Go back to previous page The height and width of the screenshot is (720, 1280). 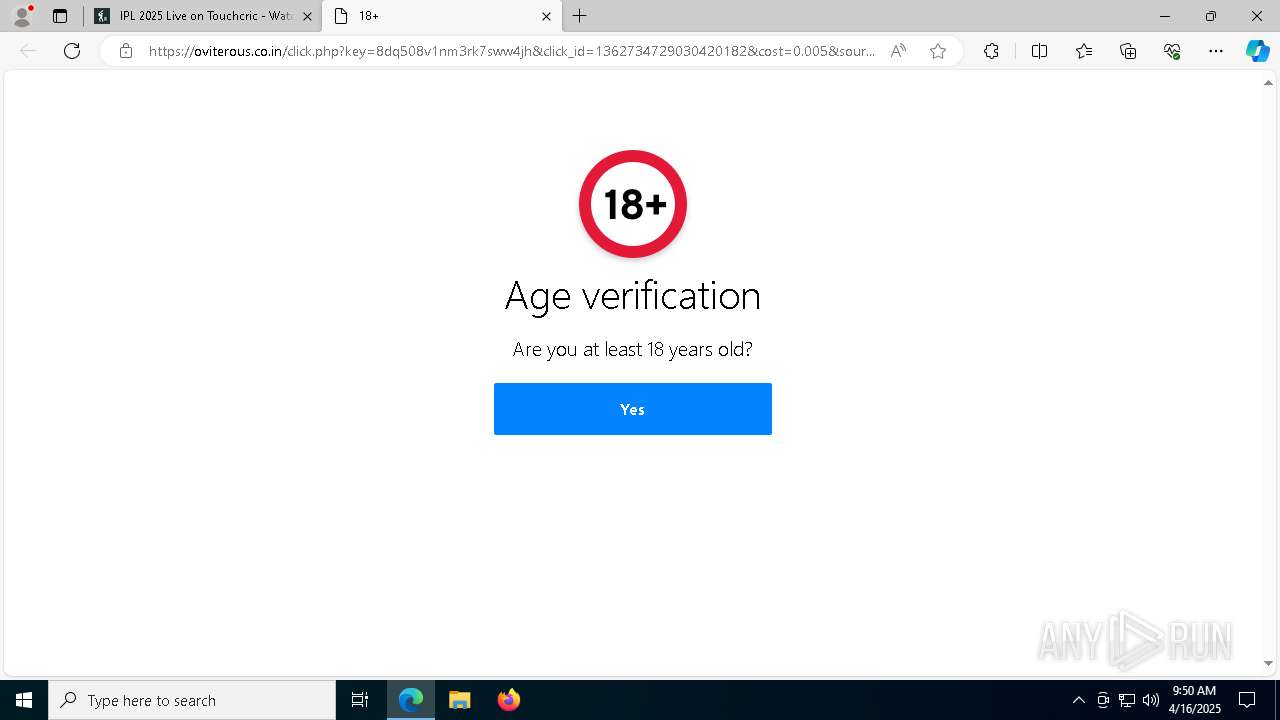pos(28,51)
